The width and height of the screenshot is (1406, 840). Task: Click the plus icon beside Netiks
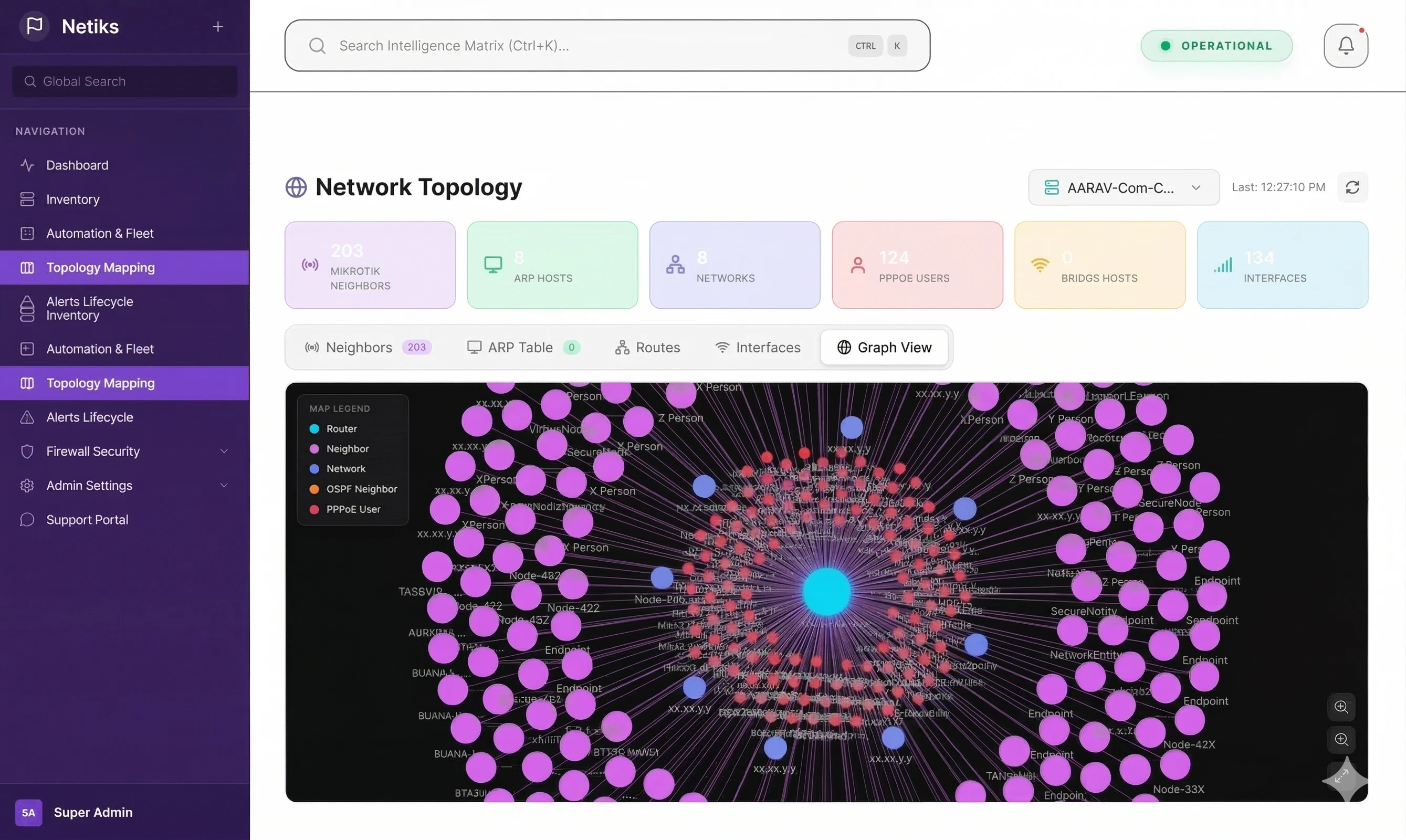pyautogui.click(x=218, y=26)
